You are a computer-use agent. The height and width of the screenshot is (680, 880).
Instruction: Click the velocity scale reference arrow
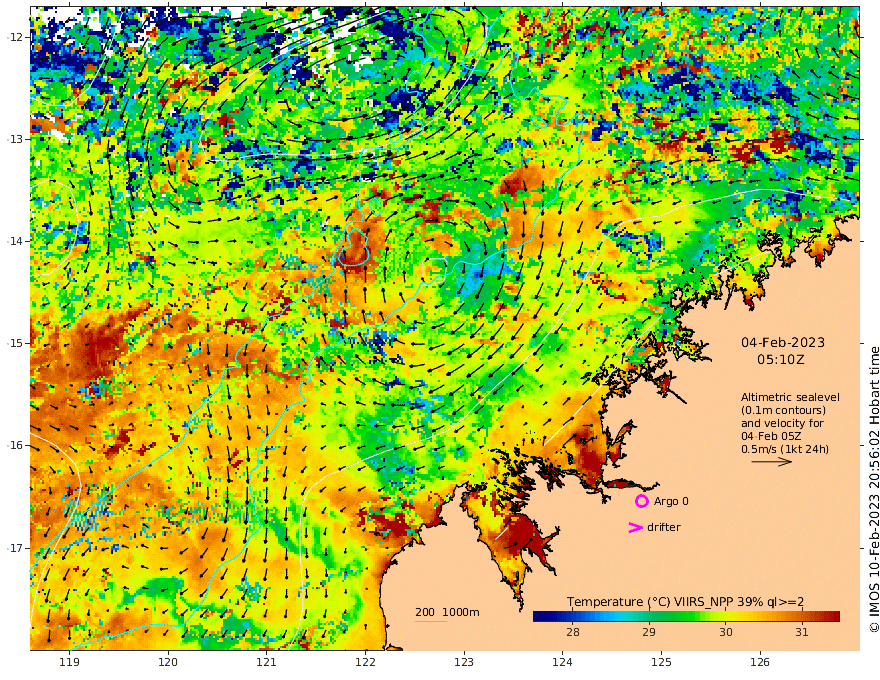(x=772, y=462)
